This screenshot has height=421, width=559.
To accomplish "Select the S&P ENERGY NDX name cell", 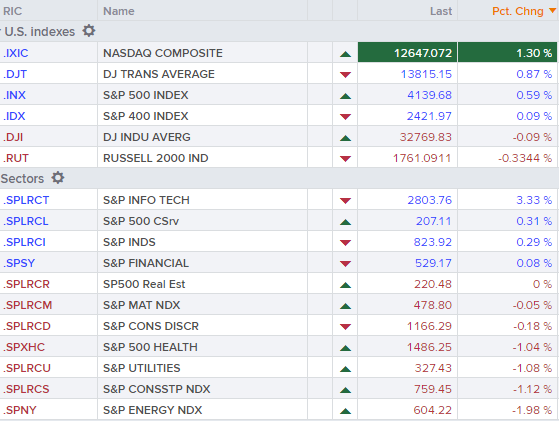I will point(202,410).
